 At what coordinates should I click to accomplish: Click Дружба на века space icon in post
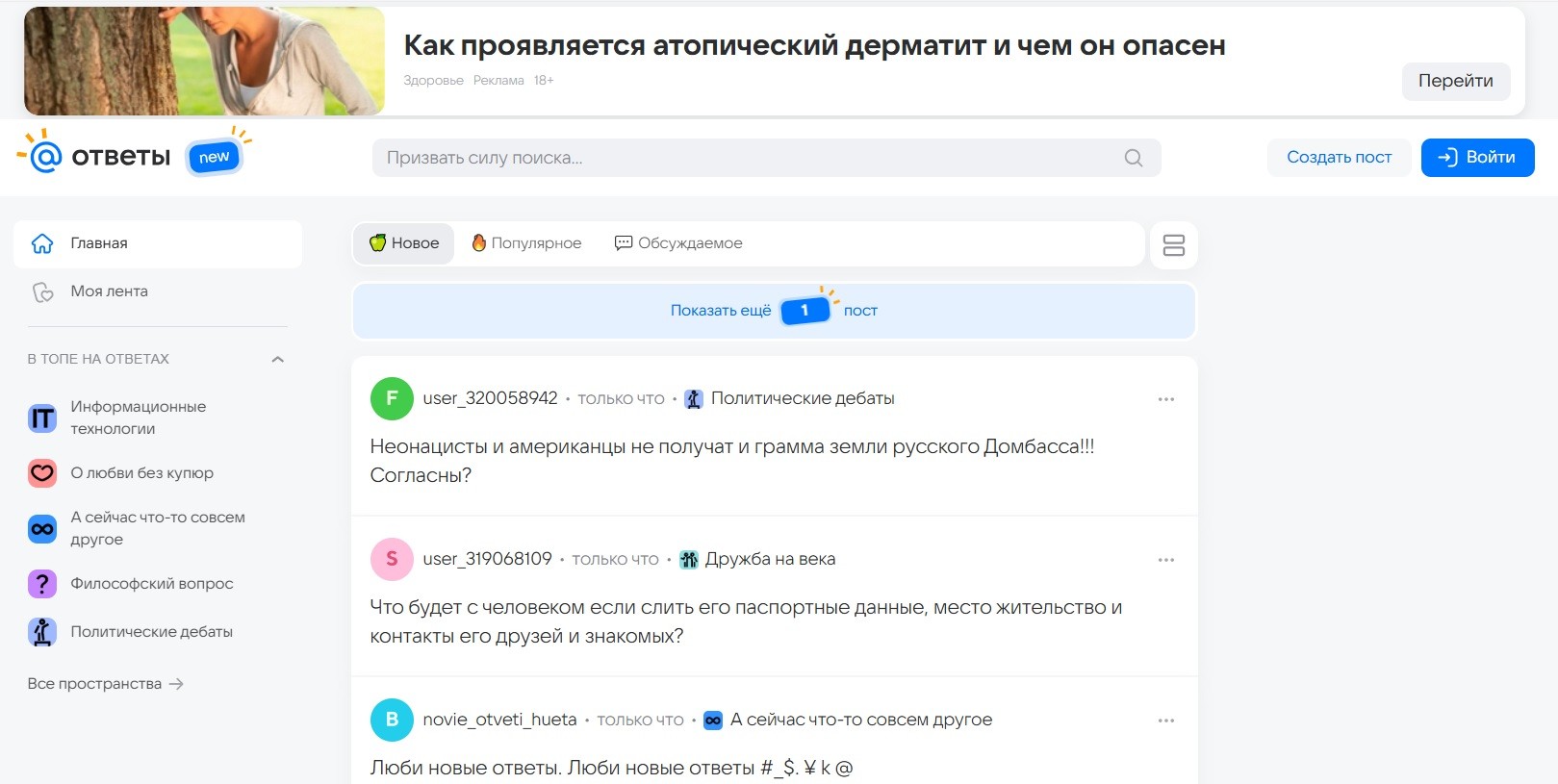[689, 560]
